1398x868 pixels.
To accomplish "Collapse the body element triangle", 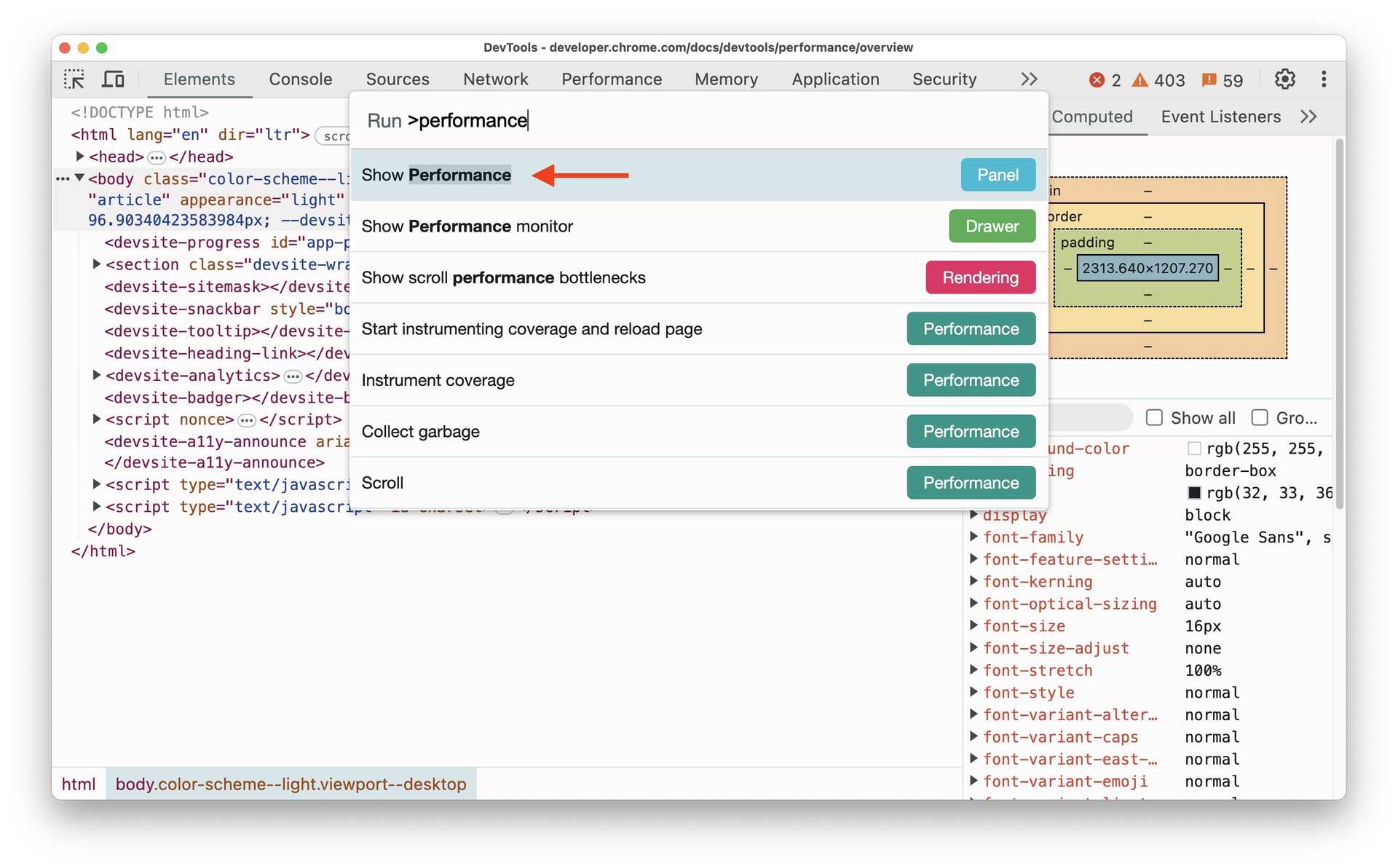I will pos(80,178).
